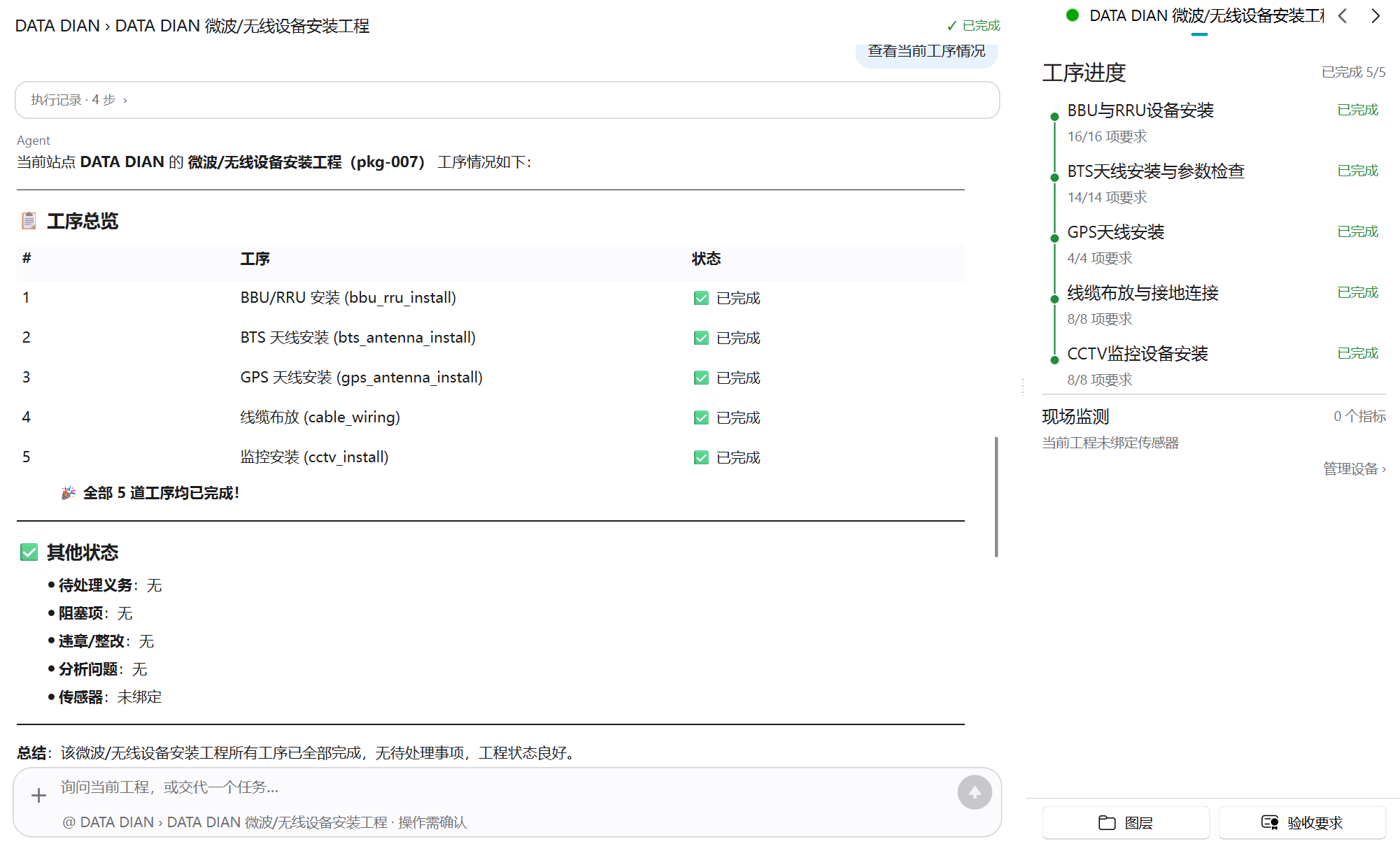The image size is (1400, 844).
Task: Select BTS天线安装与参数检查 in 工序进度
Action: pyautogui.click(x=1156, y=171)
